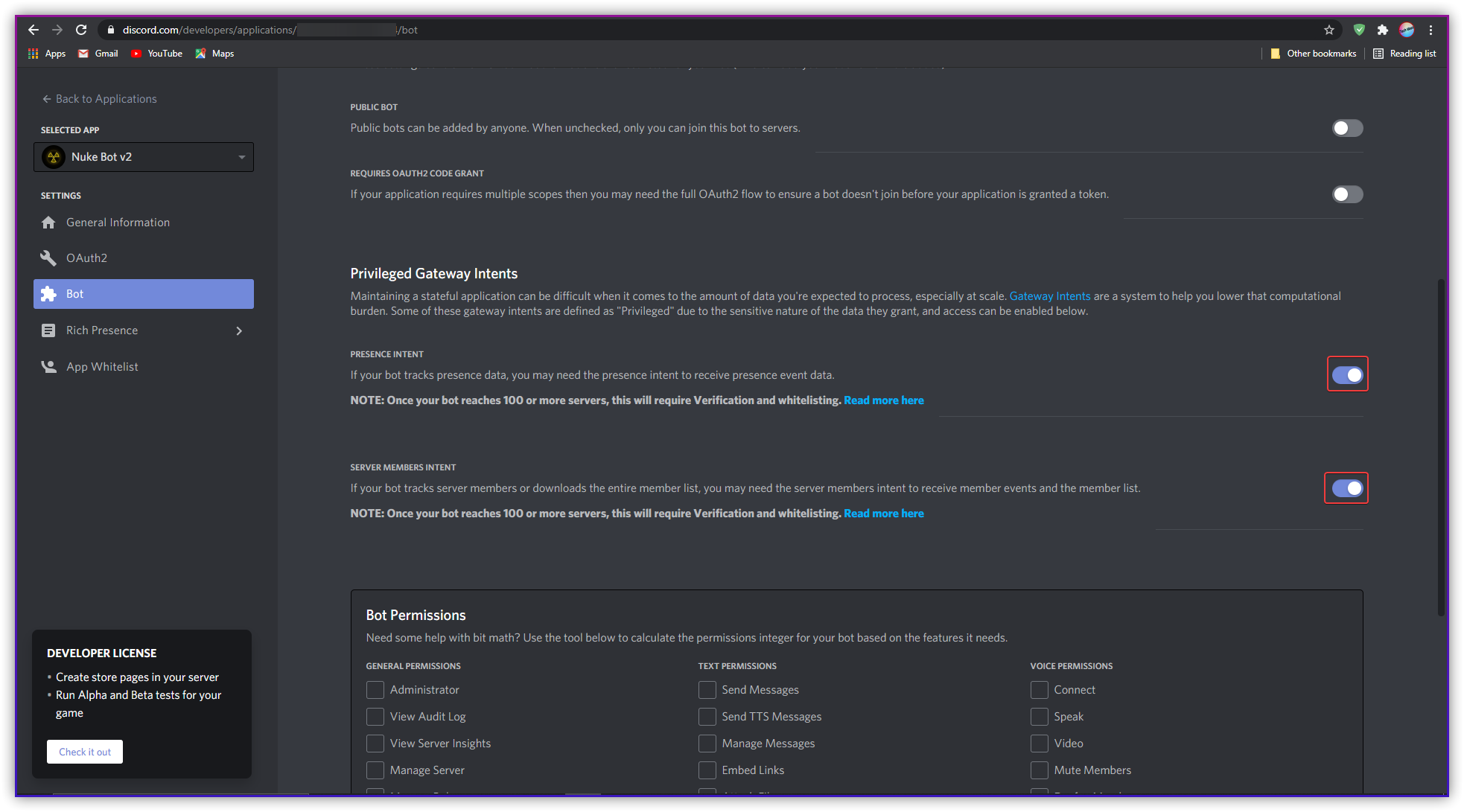Image resolution: width=1464 pixels, height=812 pixels.
Task: Click the puzzle piece icon beside Bot
Action: pos(48,293)
